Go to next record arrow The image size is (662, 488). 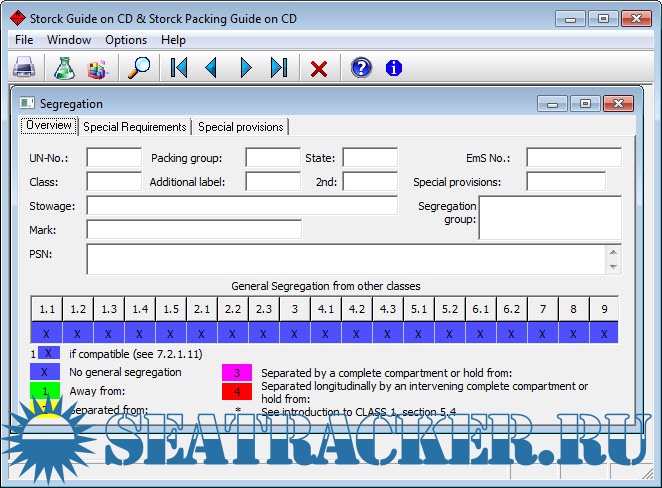click(x=246, y=68)
